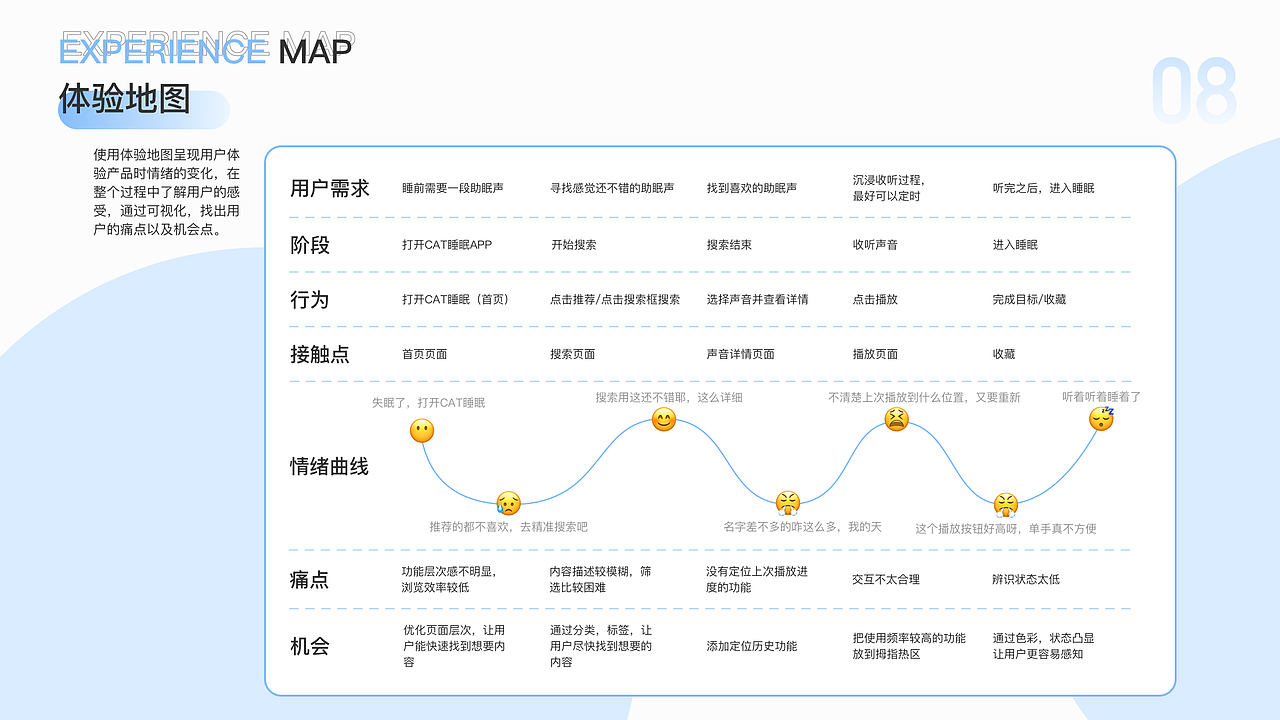This screenshot has height=720, width=1280.
Task: Click the cell '点击推荐/点击搜索框搜索'
Action: coord(615,299)
